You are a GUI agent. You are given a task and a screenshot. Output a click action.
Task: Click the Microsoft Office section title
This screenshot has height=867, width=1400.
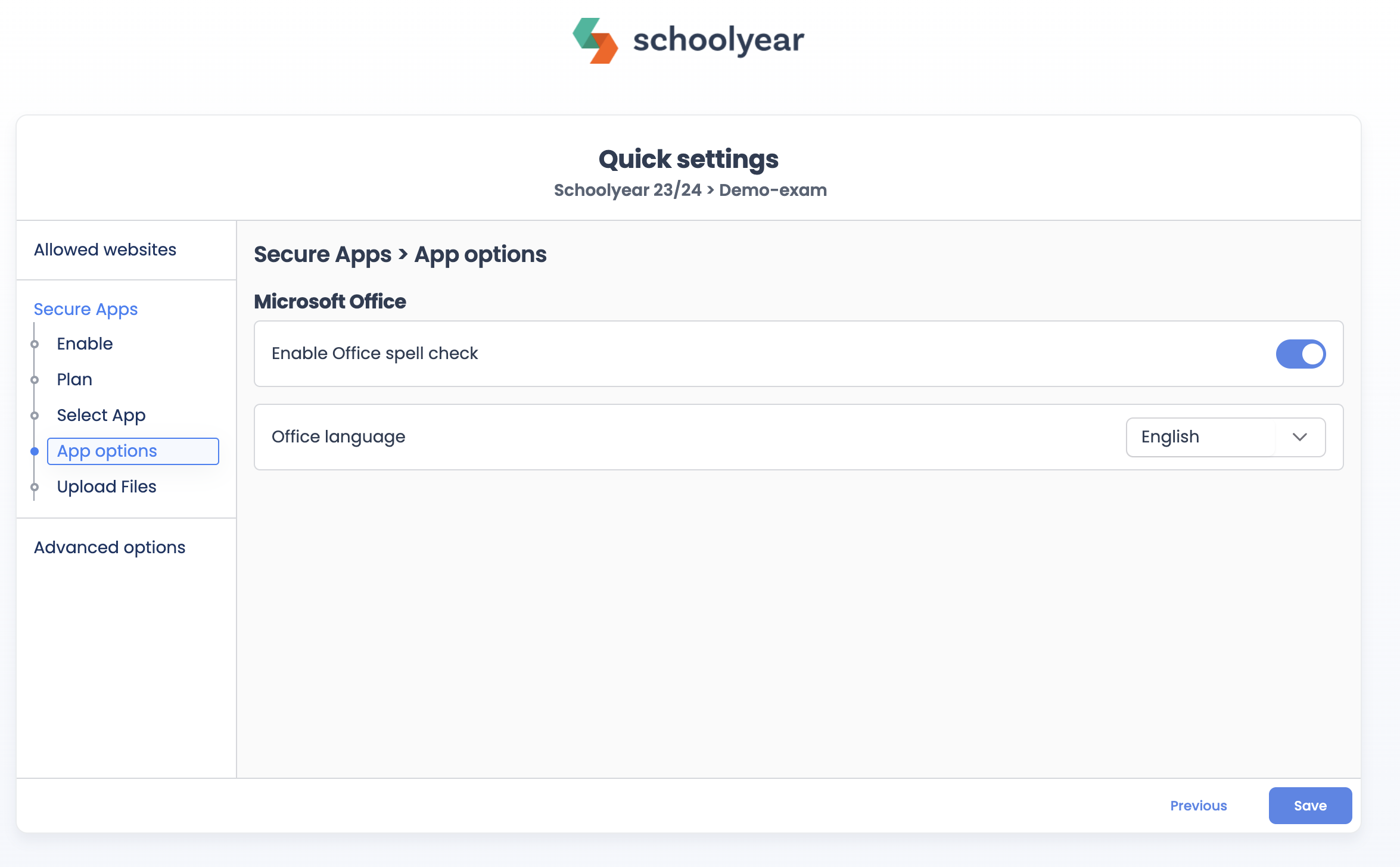tap(330, 301)
